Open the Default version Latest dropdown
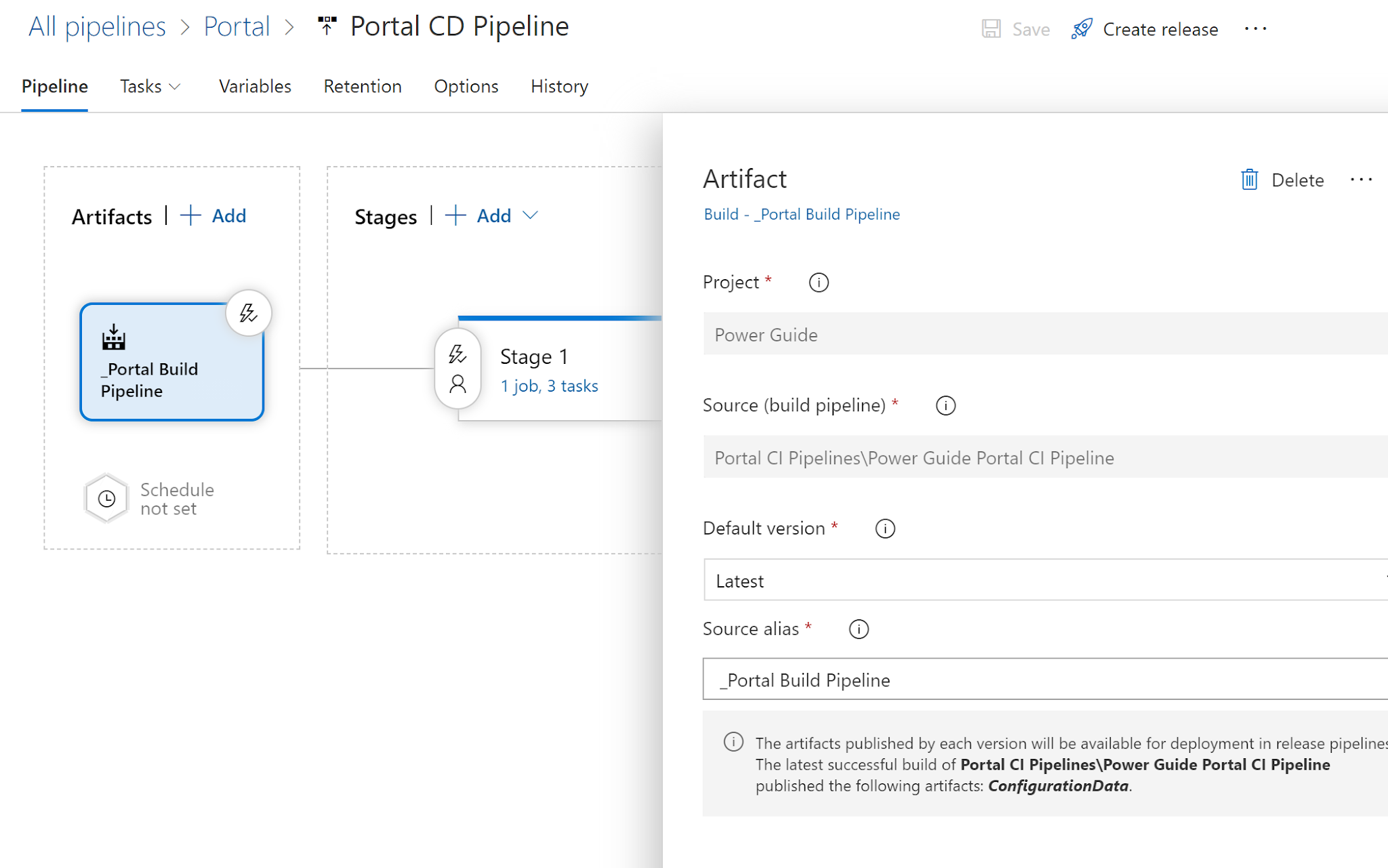1388x868 pixels. [1044, 580]
